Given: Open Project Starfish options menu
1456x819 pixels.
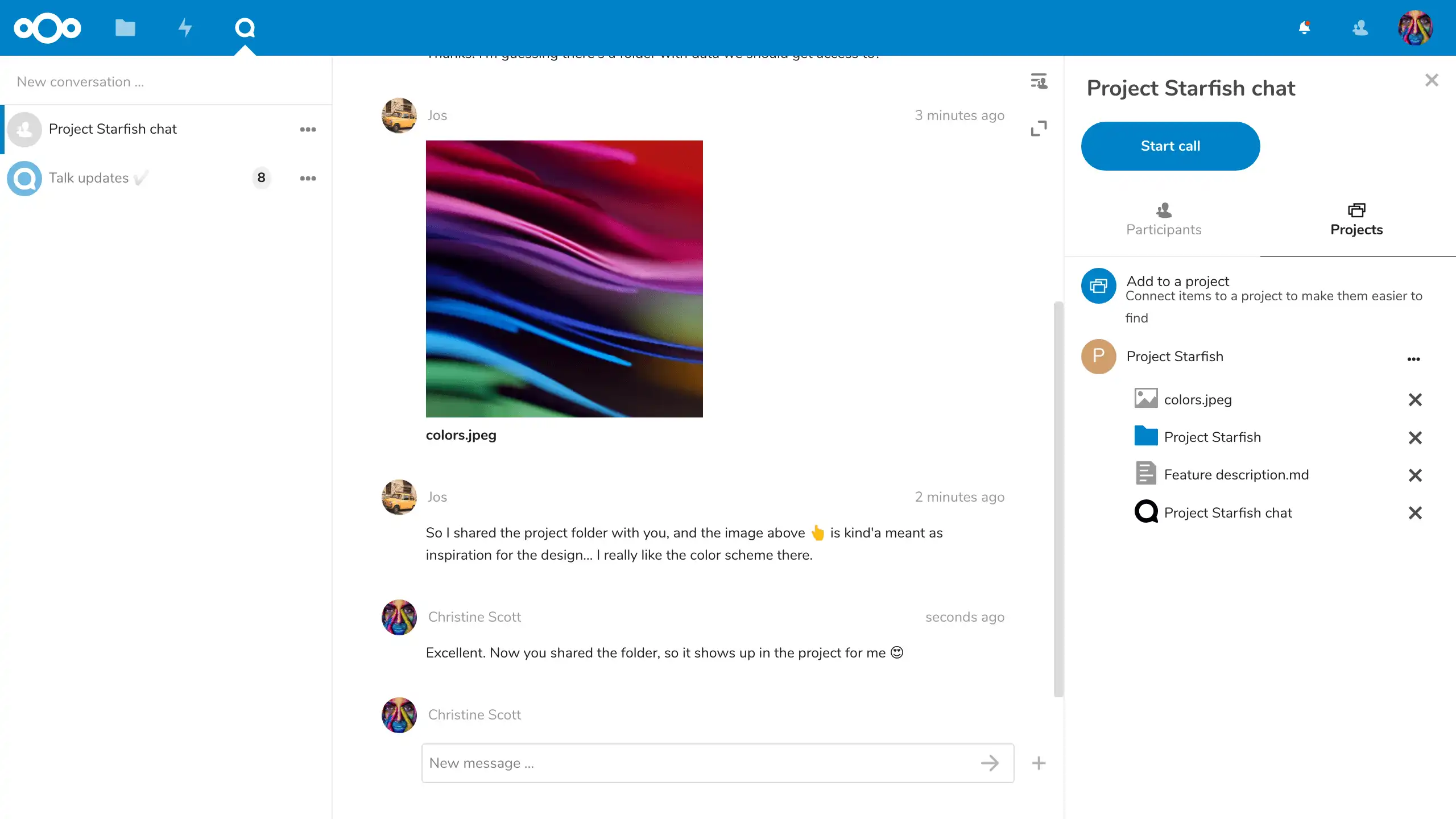Looking at the screenshot, I should 1413,357.
